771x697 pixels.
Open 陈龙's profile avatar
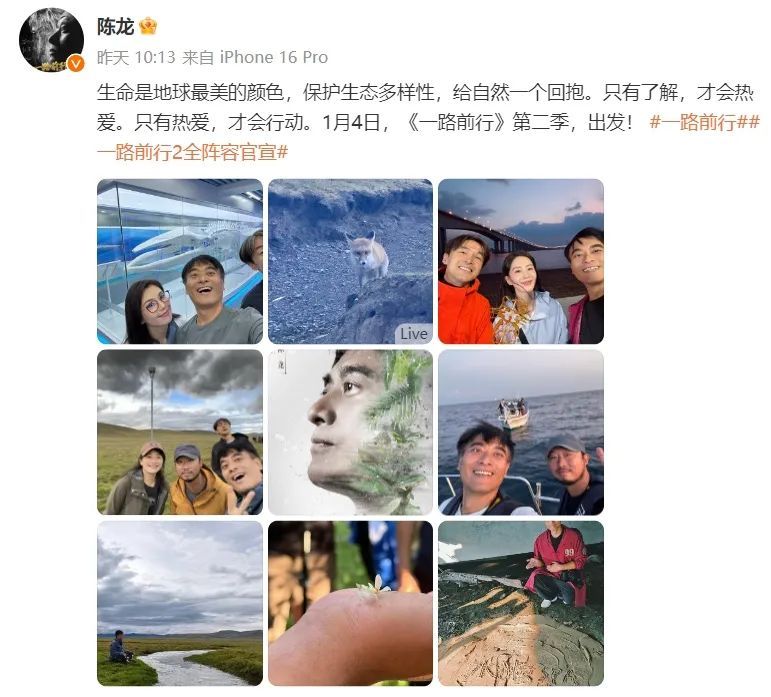pos(51,39)
